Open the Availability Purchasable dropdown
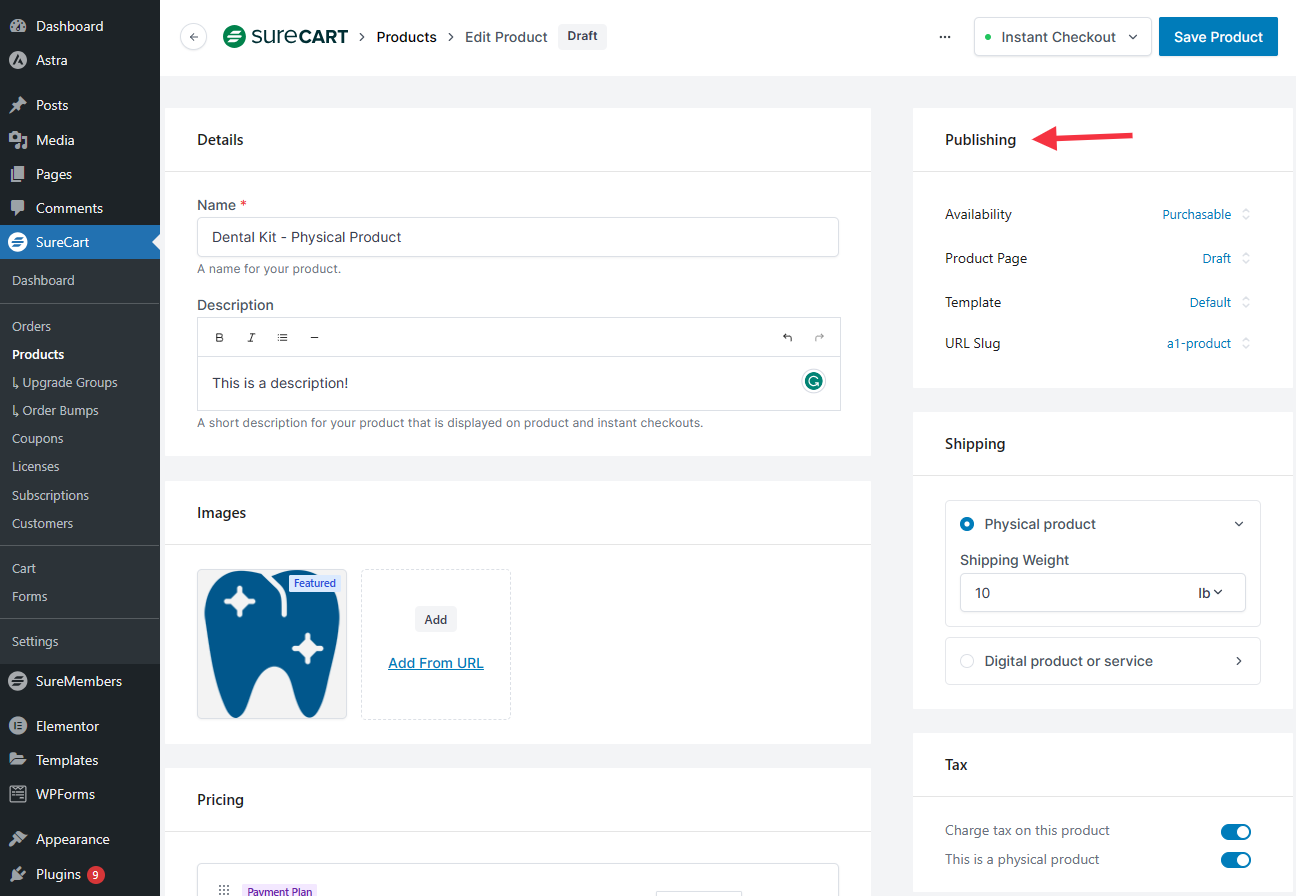 pyautogui.click(x=1205, y=214)
